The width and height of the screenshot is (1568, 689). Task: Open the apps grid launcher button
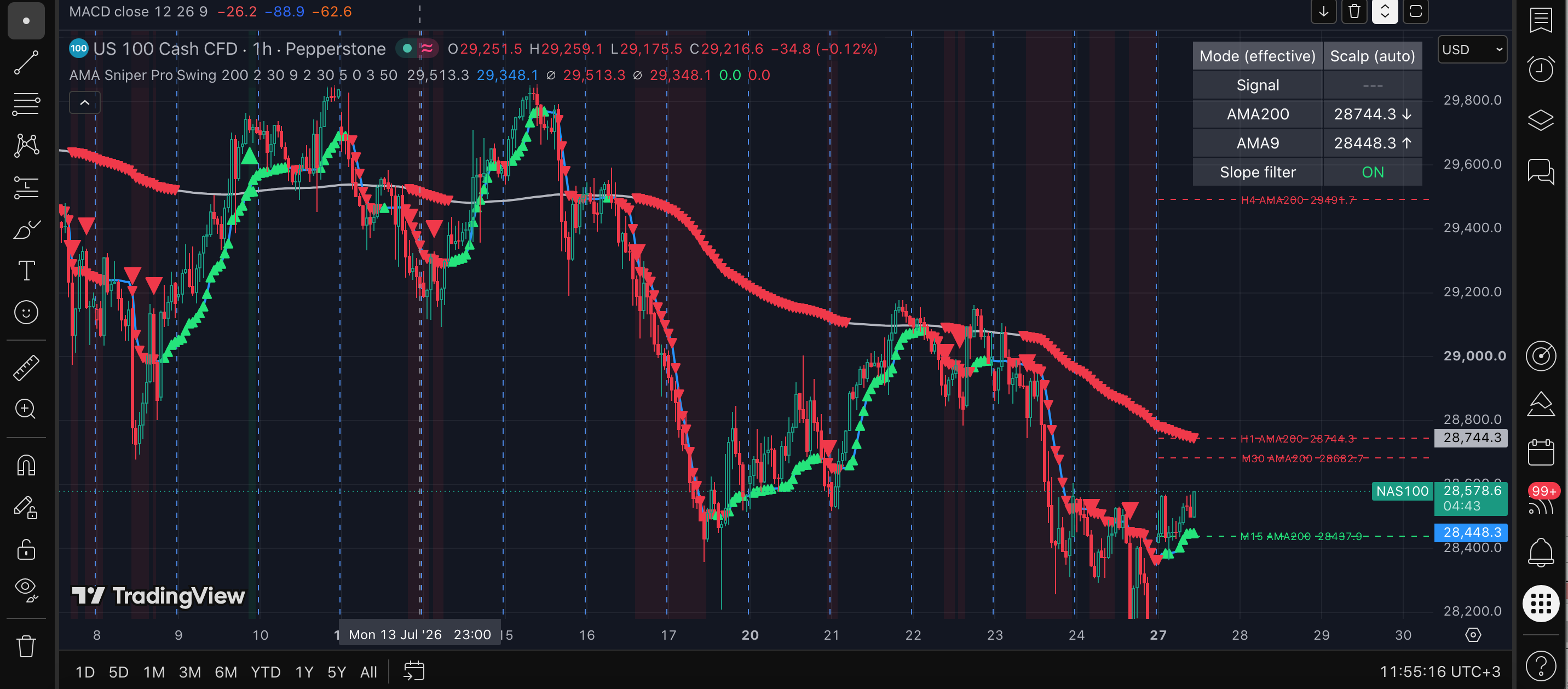(1541, 603)
